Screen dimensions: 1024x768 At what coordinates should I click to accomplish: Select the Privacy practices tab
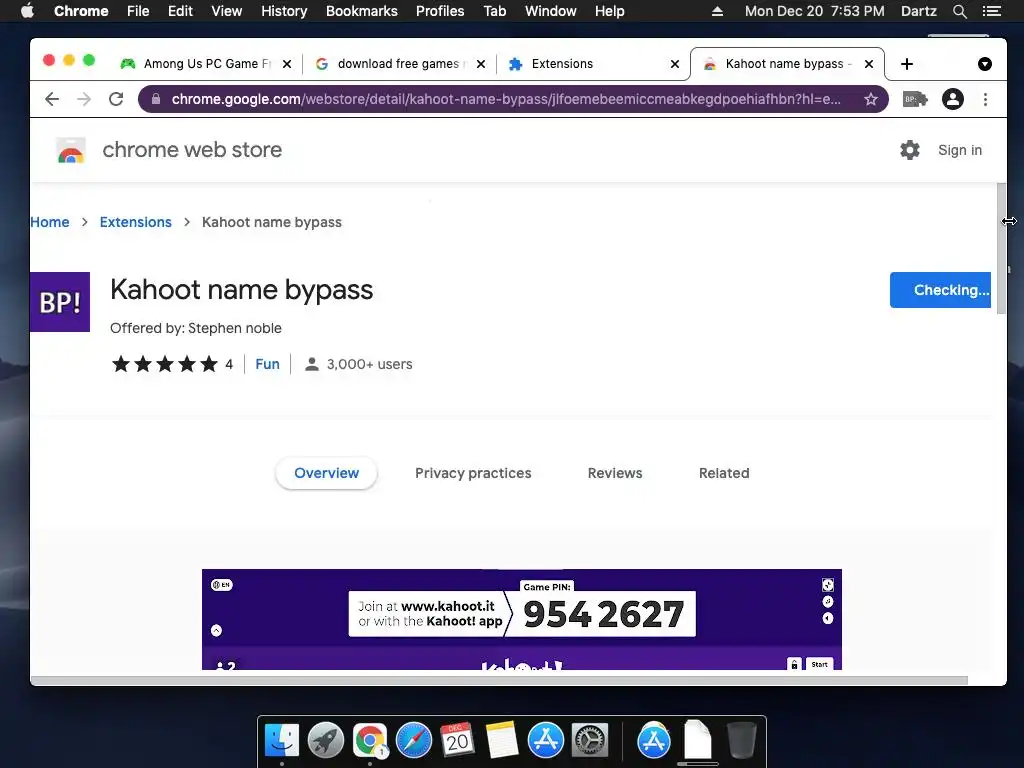click(x=473, y=473)
